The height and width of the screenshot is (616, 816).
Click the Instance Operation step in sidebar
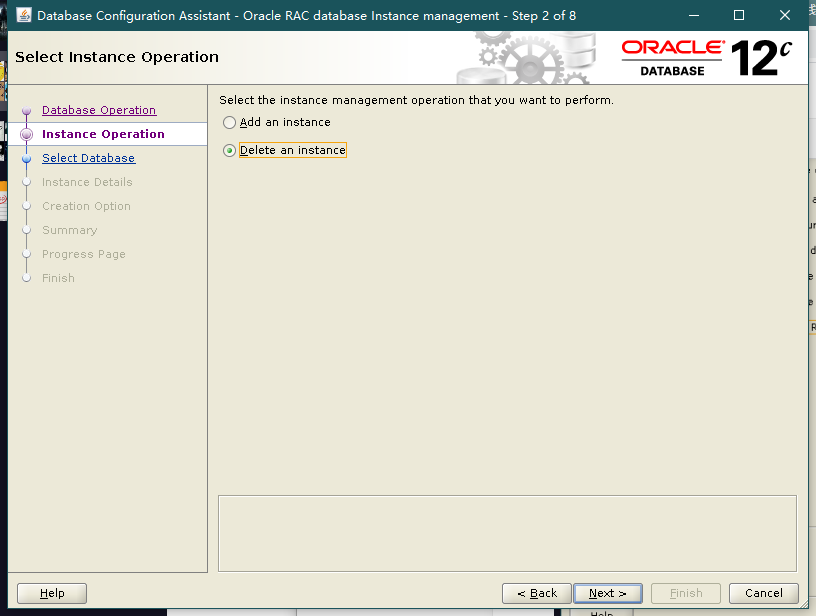pos(103,134)
